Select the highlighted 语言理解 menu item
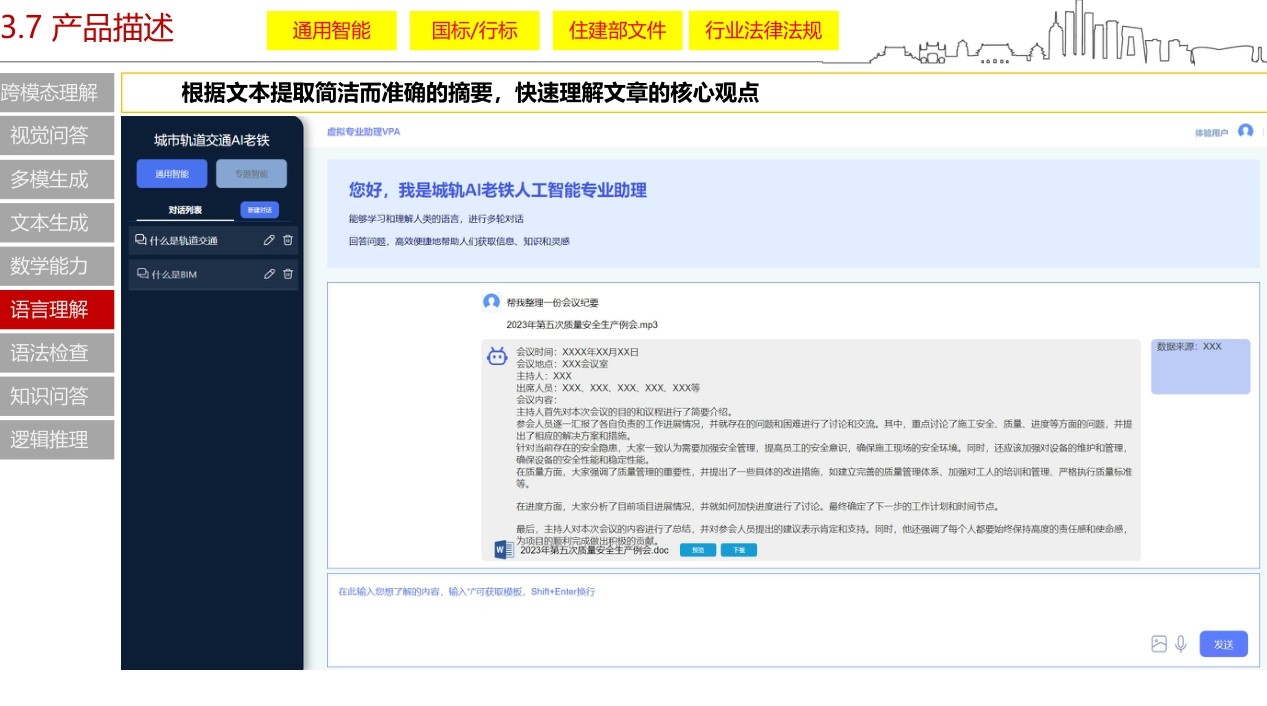The image size is (1267, 706). [57, 309]
